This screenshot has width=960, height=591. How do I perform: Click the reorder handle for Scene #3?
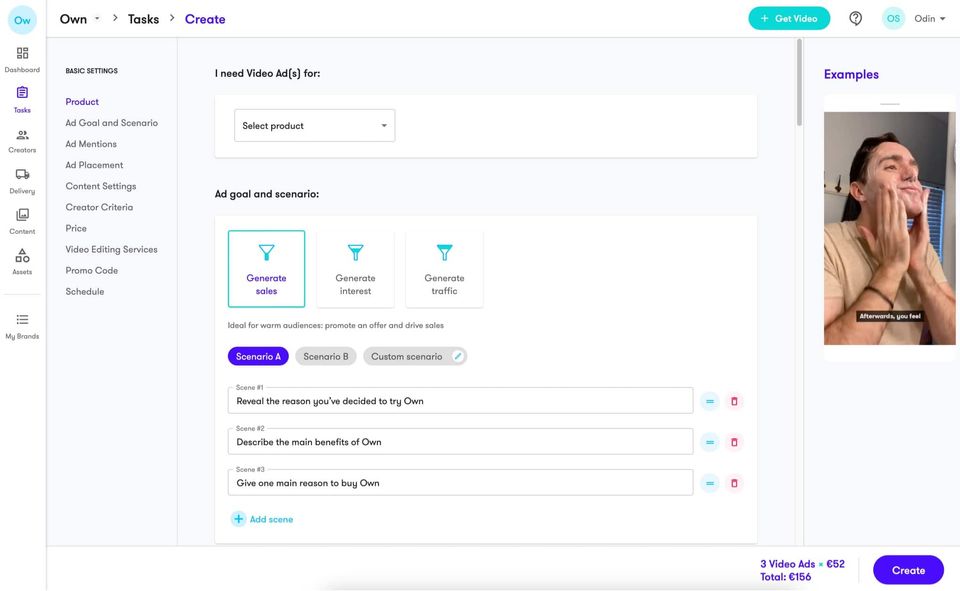(x=710, y=483)
